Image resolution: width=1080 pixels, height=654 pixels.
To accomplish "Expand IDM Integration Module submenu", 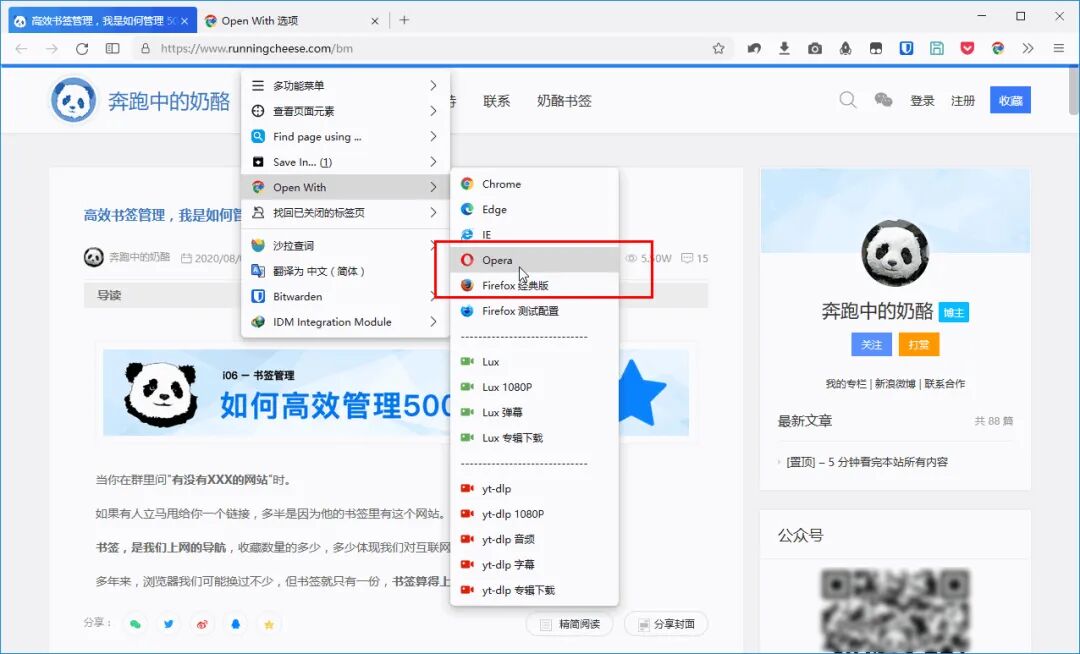I will (x=345, y=321).
